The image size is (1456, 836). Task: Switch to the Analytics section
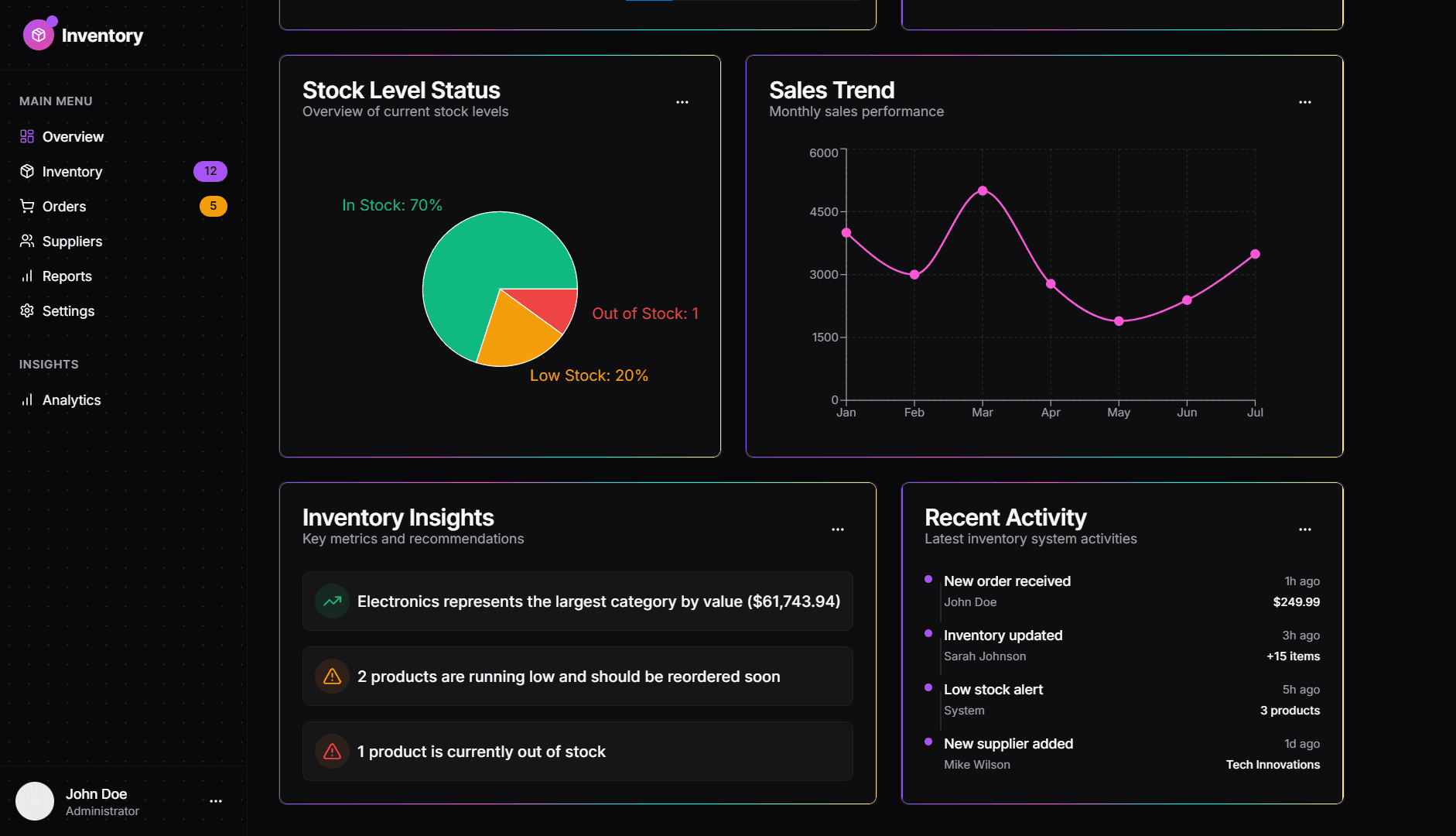(71, 399)
